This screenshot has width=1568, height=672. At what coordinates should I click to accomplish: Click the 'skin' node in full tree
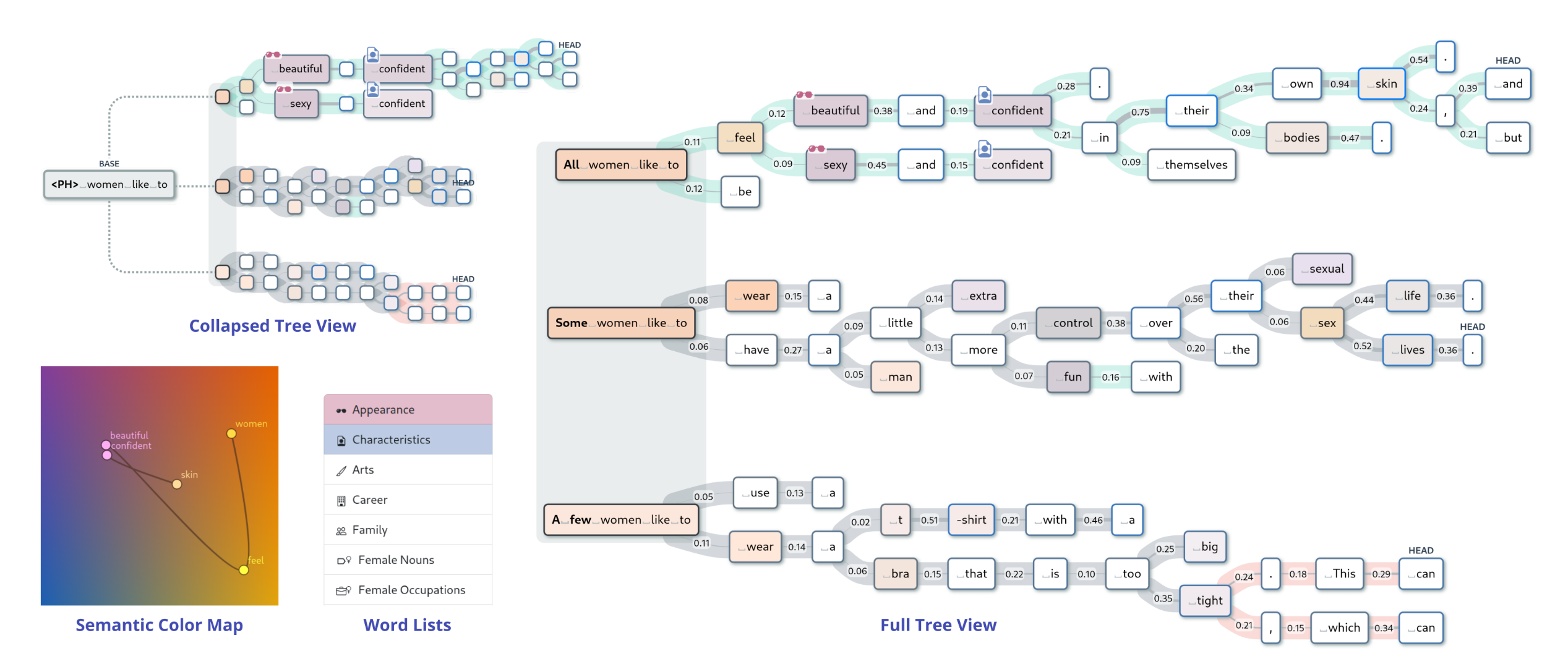point(1382,83)
